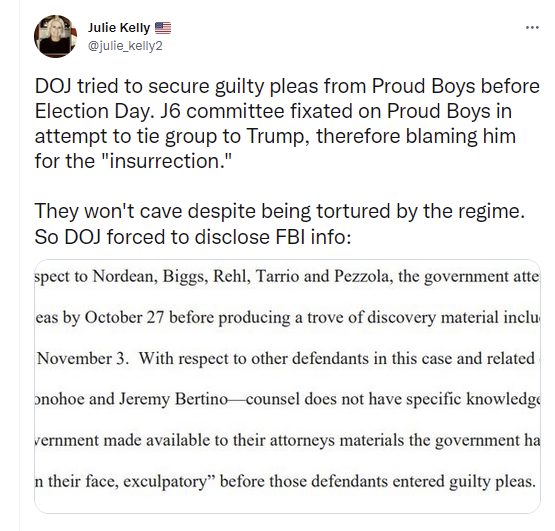Click "Proud Boys before" in the first tweet line
Image resolution: width=555 pixels, height=531 pixels.
pos(455,87)
